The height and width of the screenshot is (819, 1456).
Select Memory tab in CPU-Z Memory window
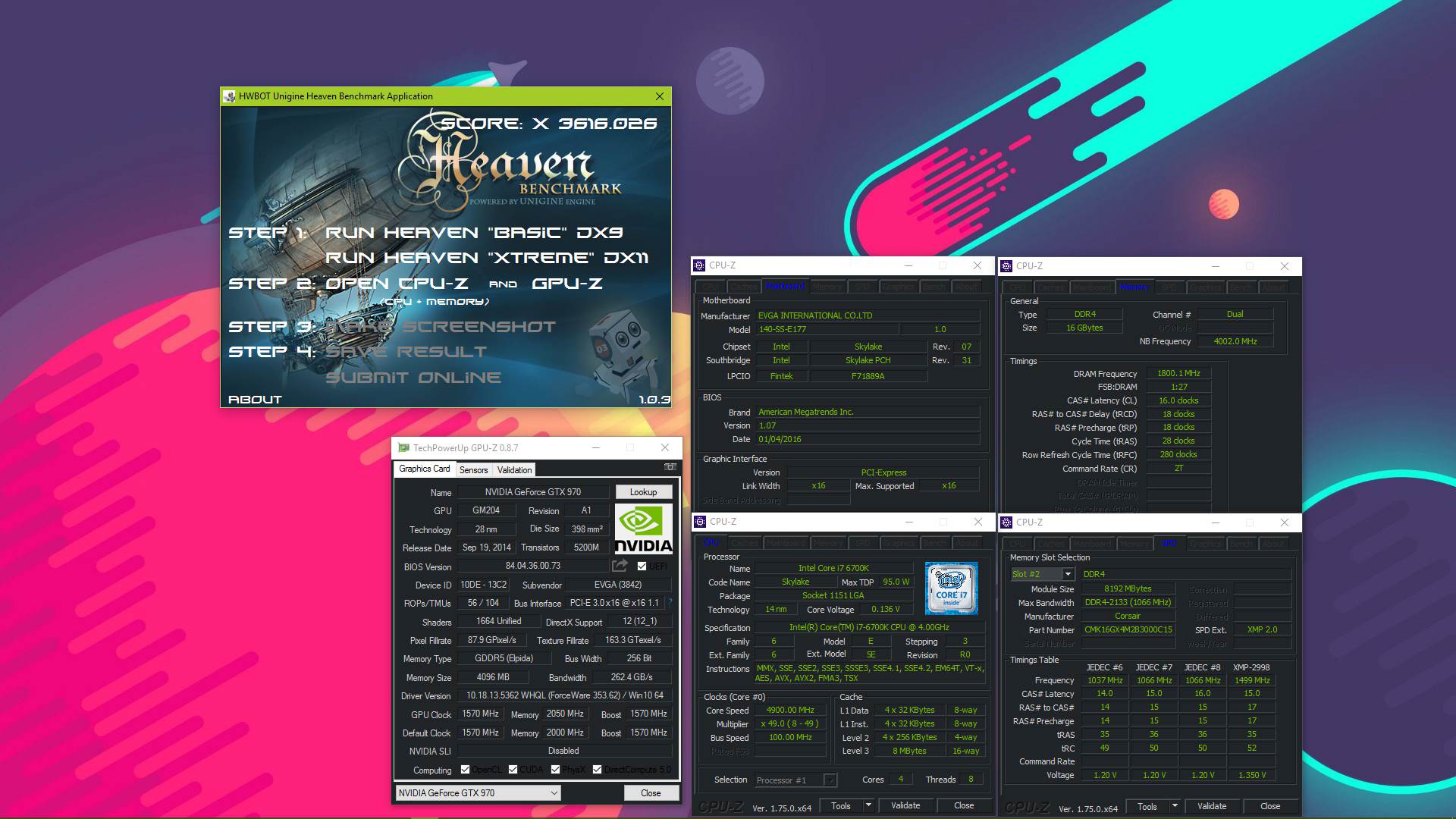click(x=1134, y=287)
